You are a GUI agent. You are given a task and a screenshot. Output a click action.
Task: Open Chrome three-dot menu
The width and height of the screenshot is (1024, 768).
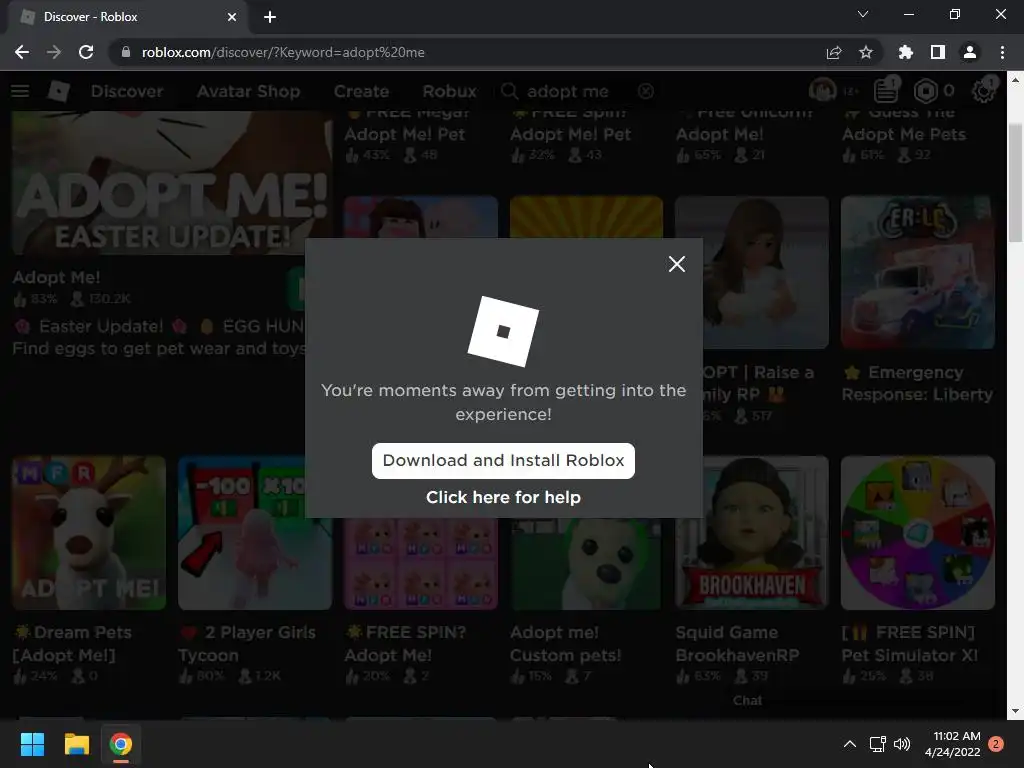click(1002, 52)
